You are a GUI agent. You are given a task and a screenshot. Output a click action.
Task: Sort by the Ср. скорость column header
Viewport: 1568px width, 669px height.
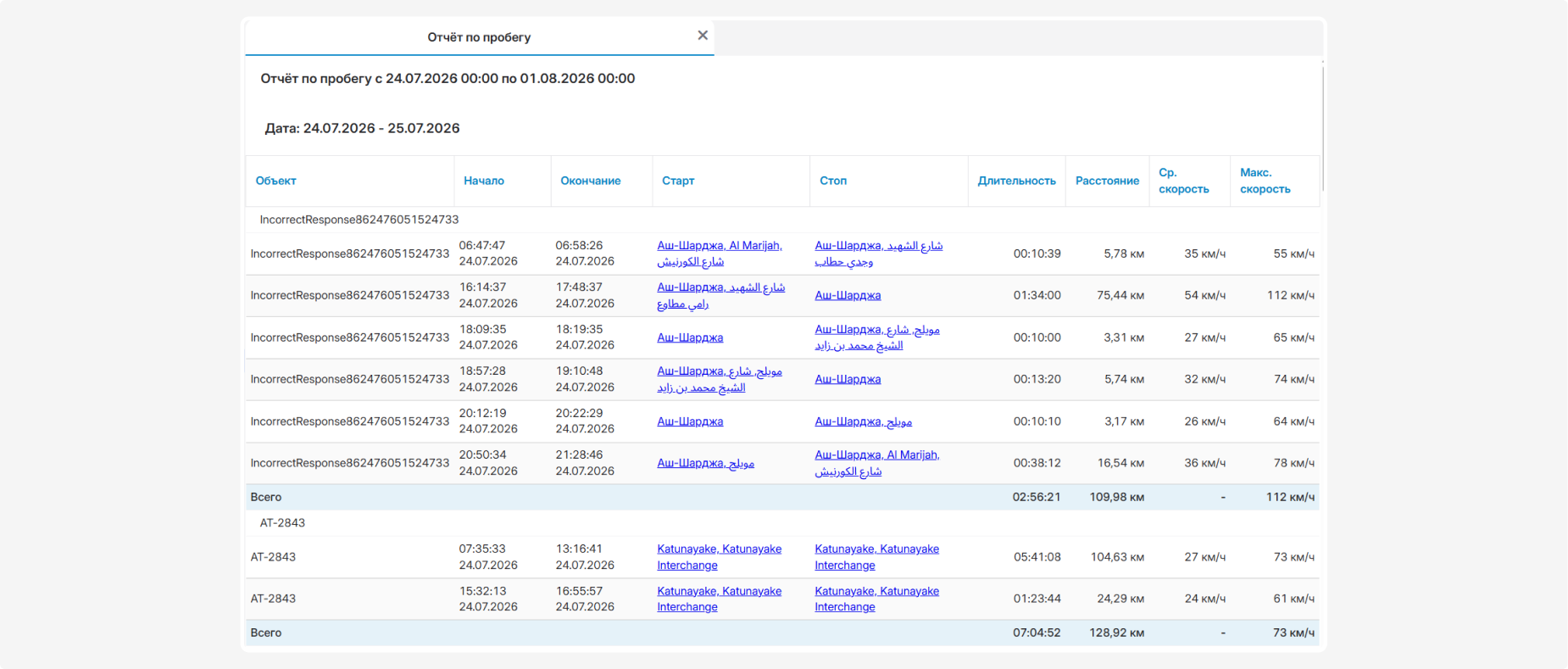point(1183,181)
